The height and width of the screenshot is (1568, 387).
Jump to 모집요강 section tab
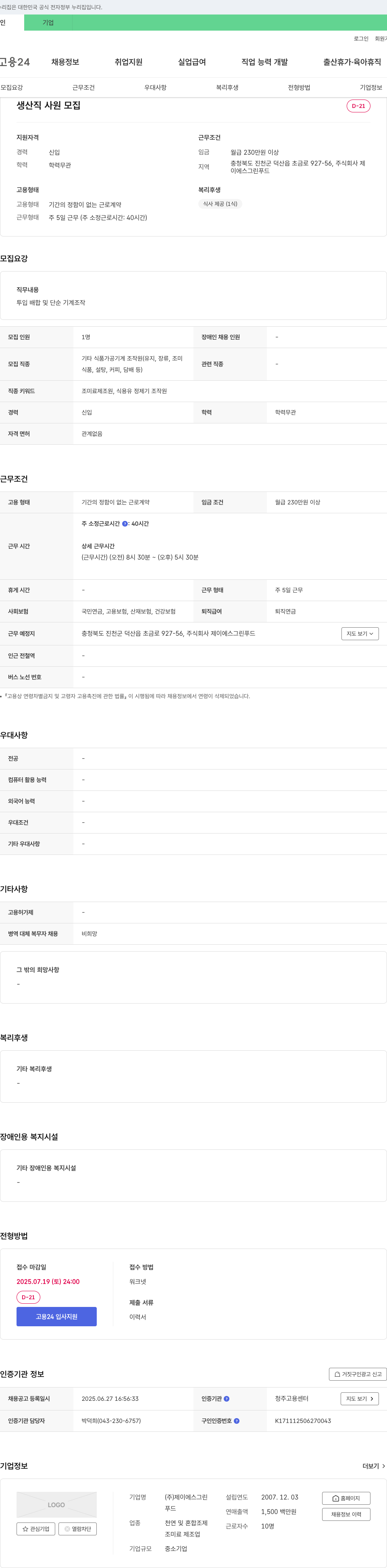point(12,88)
